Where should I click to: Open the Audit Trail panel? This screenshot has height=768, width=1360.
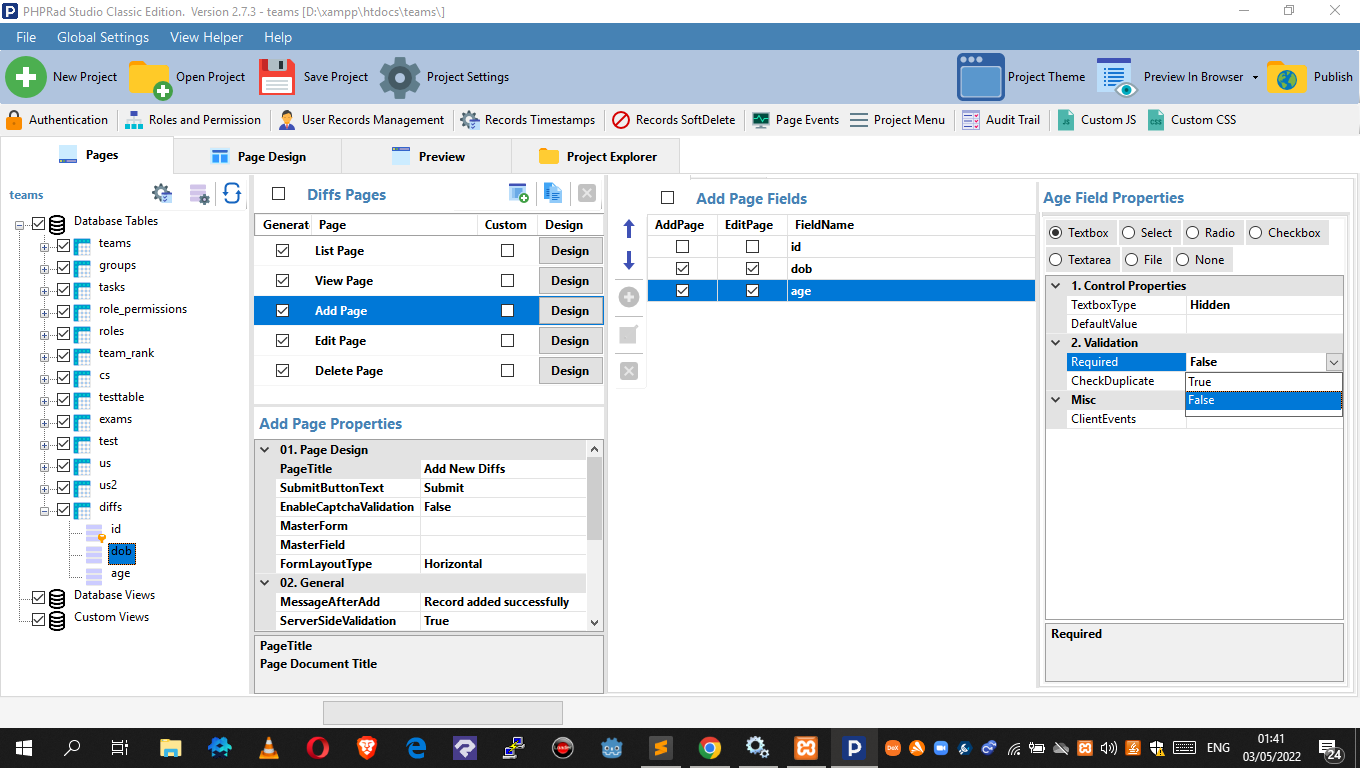click(1000, 119)
